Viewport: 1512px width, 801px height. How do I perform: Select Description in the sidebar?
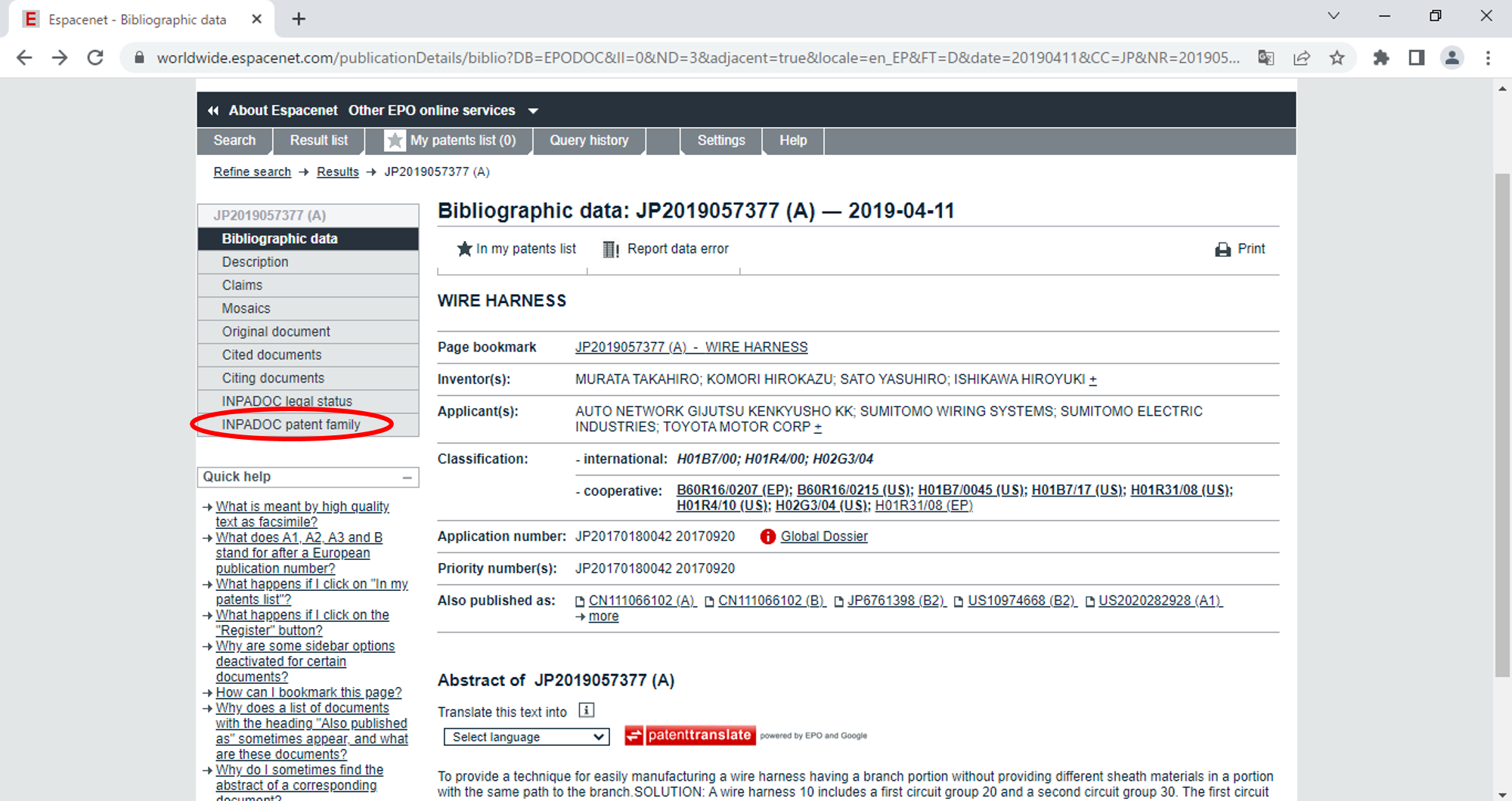pos(308,262)
